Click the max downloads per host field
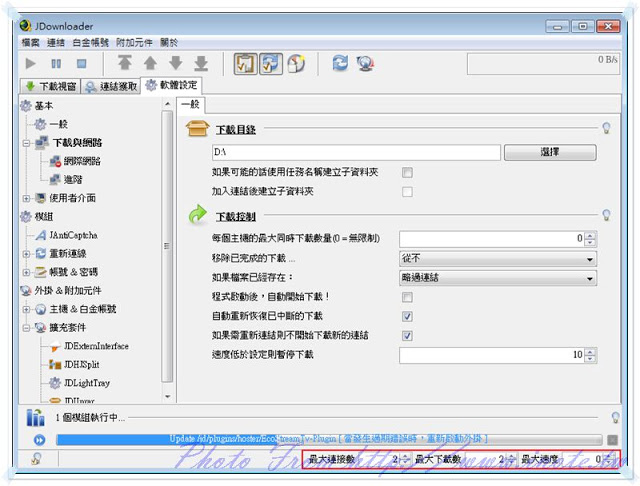Viewport: 640px width, 486px height. coord(491,239)
